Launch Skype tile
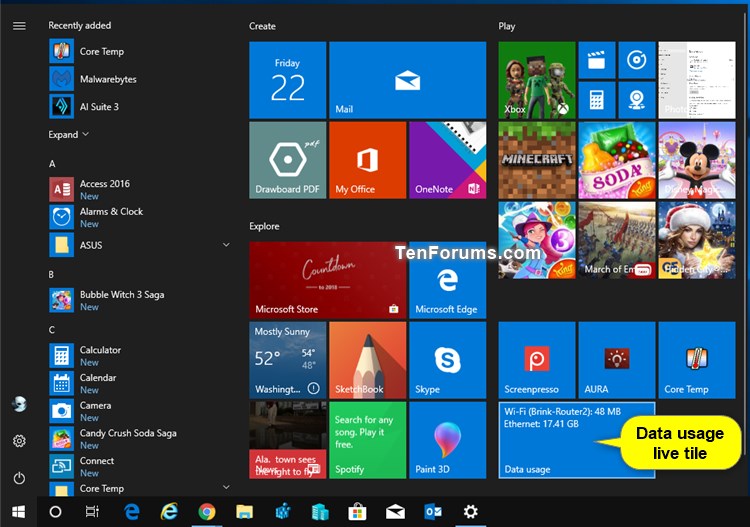The height and width of the screenshot is (527, 750). click(448, 360)
